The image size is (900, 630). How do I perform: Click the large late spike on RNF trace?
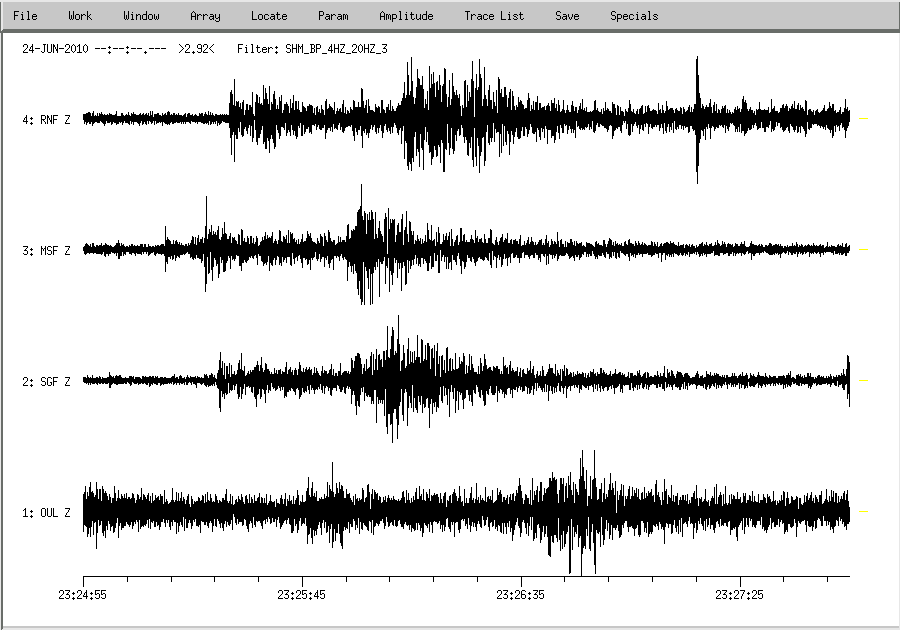(x=697, y=119)
